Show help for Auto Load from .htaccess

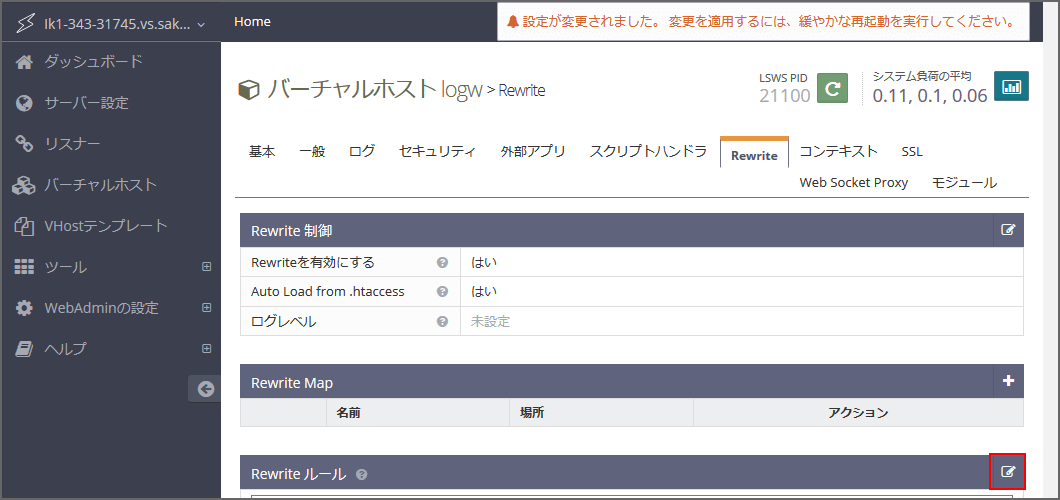point(442,292)
